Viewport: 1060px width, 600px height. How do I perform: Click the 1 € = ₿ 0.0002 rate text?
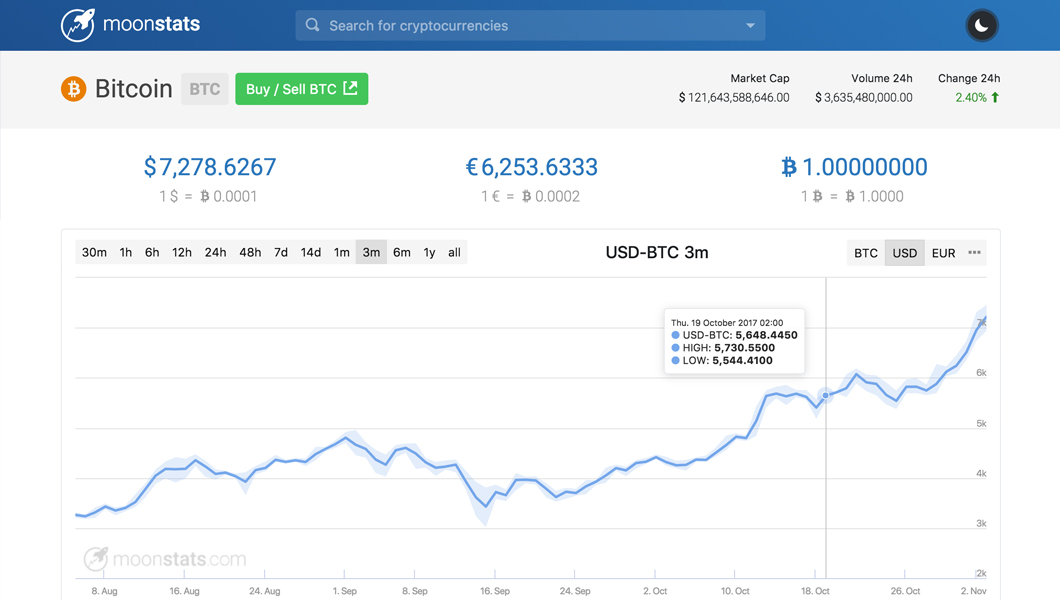(x=531, y=197)
